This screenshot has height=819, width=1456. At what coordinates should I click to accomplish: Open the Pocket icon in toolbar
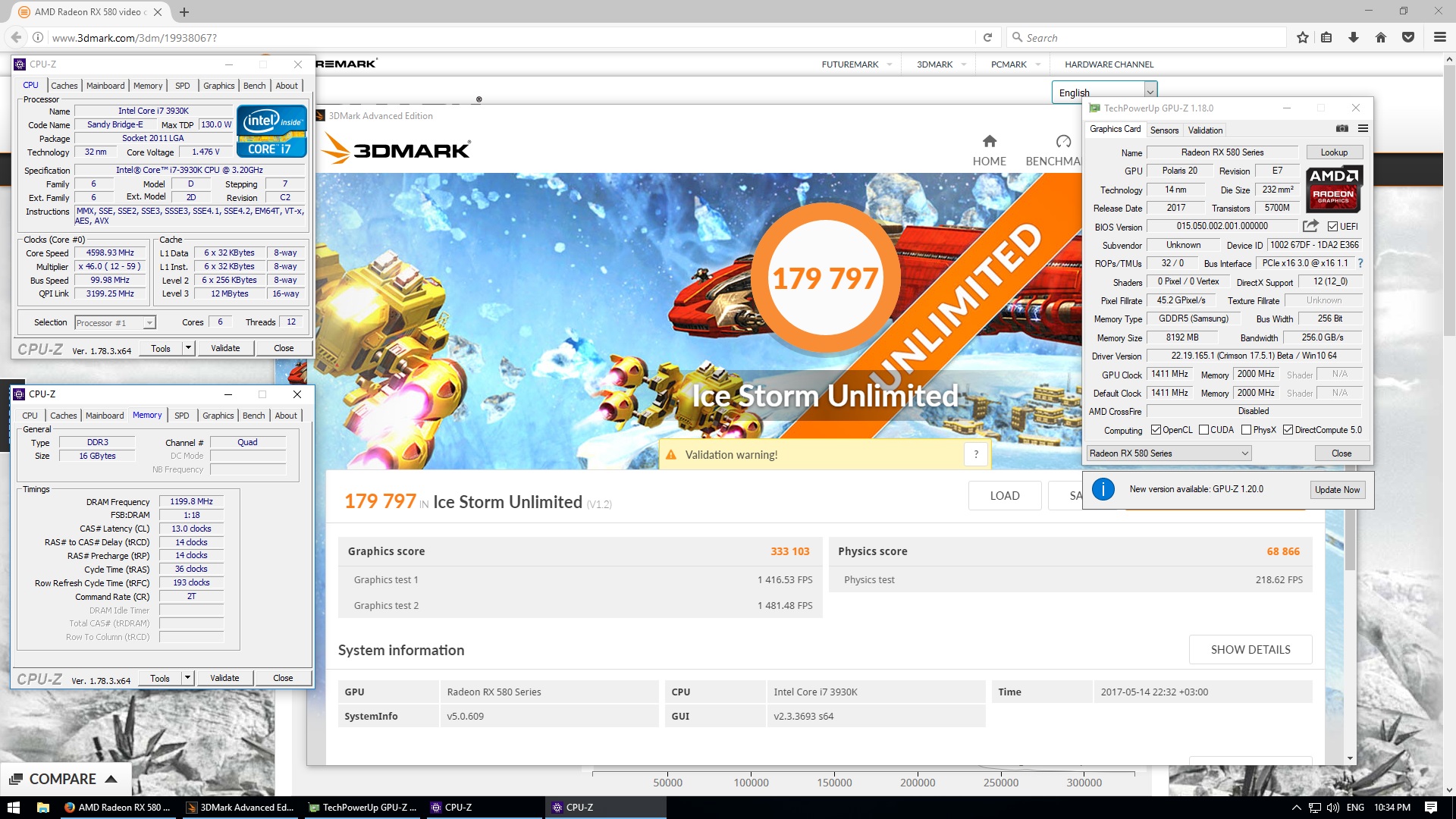[1408, 37]
